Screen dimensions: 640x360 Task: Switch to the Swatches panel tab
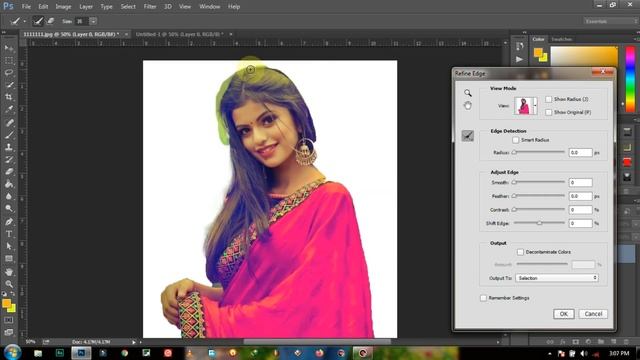562,39
